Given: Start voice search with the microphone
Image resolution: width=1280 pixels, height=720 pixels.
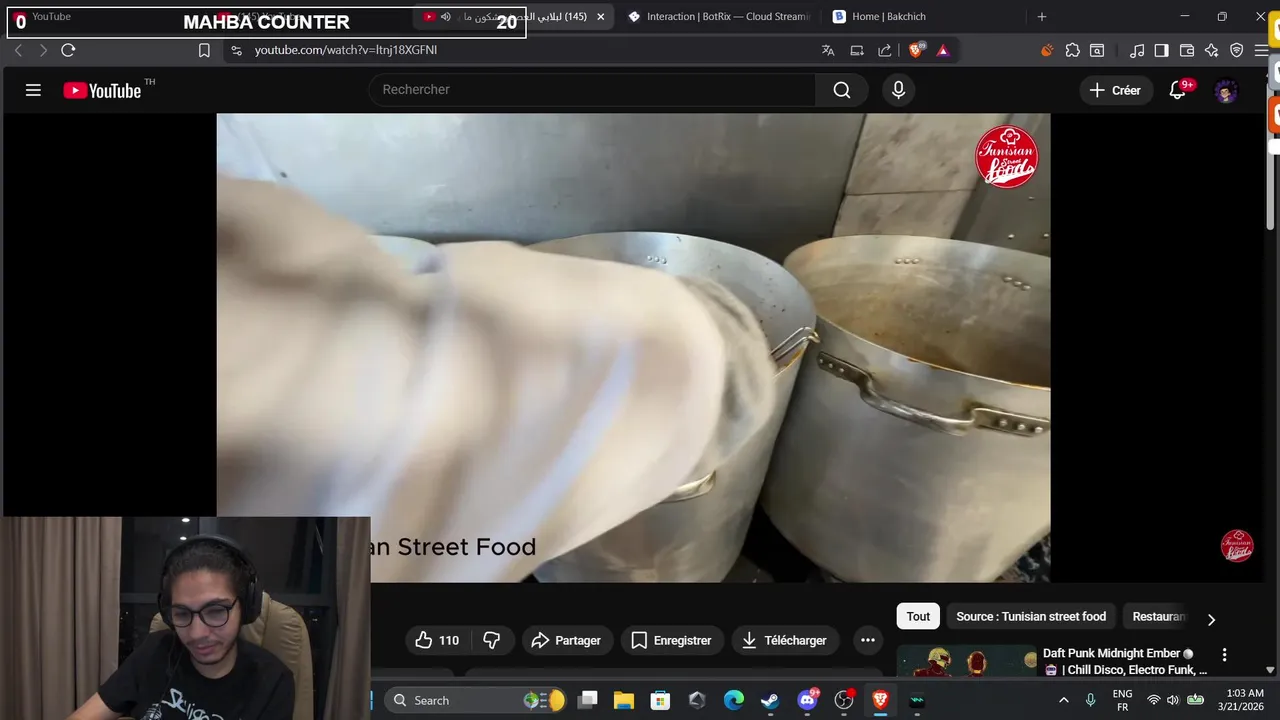Looking at the screenshot, I should (x=898, y=90).
